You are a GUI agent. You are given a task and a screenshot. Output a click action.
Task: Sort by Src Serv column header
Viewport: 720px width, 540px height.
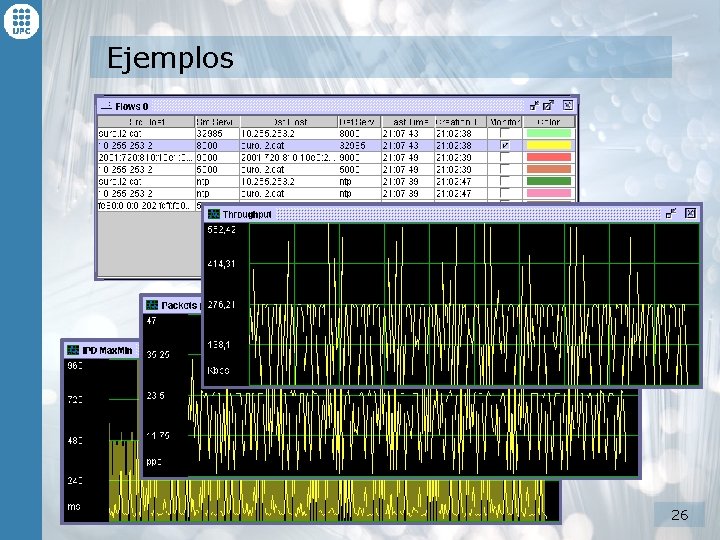(x=217, y=122)
